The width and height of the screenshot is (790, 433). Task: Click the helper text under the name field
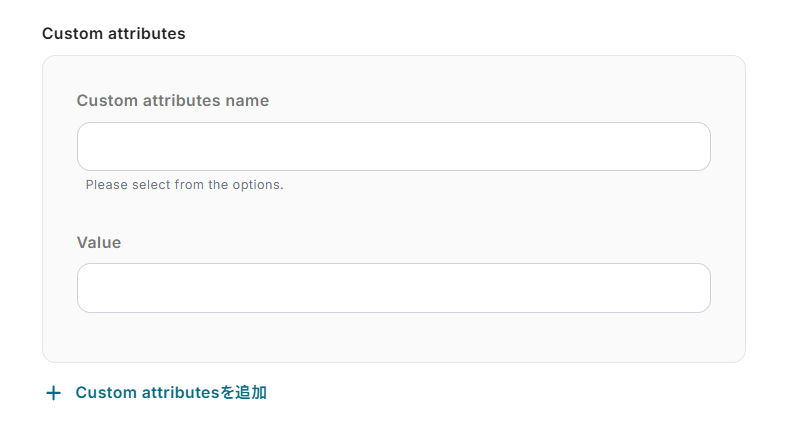[184, 185]
